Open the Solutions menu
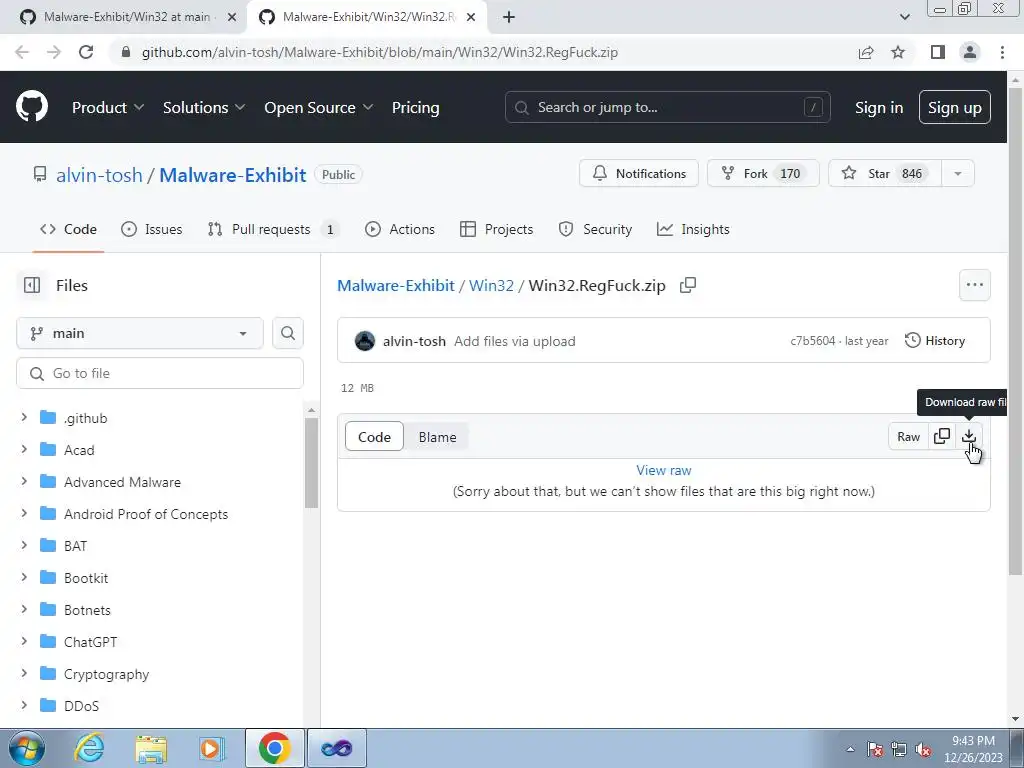This screenshot has height=768, width=1024. coord(204,108)
